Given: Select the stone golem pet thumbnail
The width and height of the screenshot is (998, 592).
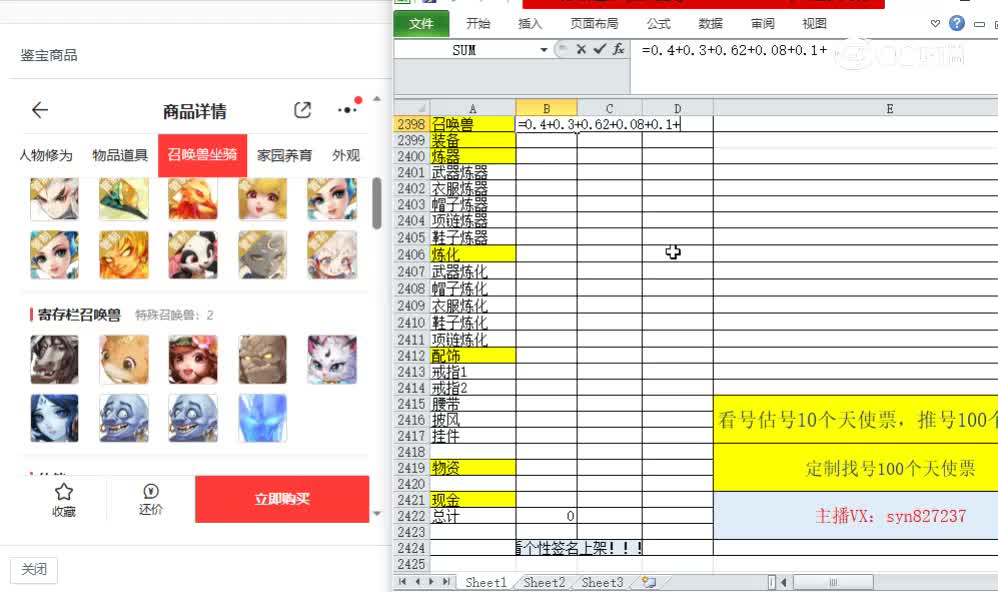Looking at the screenshot, I should [262, 360].
